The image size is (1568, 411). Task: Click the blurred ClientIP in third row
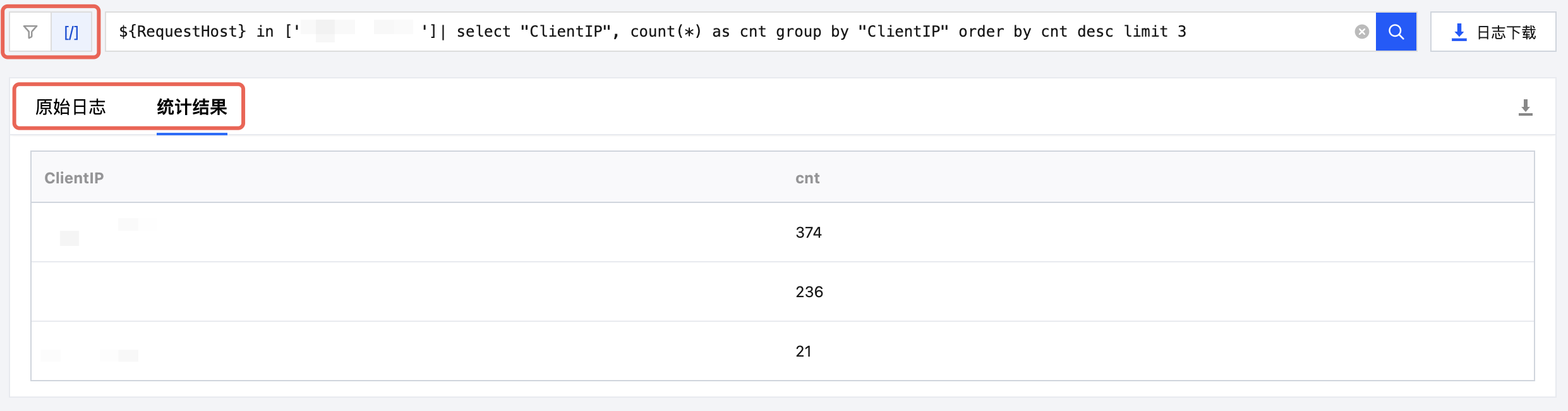[x=90, y=355]
